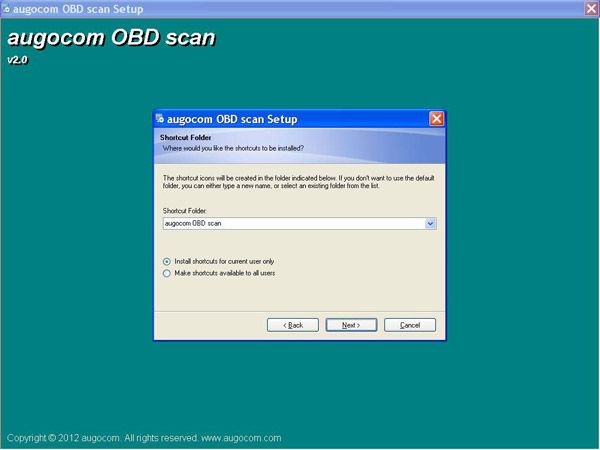Click the setup icon in the outer title bar
Viewport: 600px width, 450px height.
click(7, 7)
